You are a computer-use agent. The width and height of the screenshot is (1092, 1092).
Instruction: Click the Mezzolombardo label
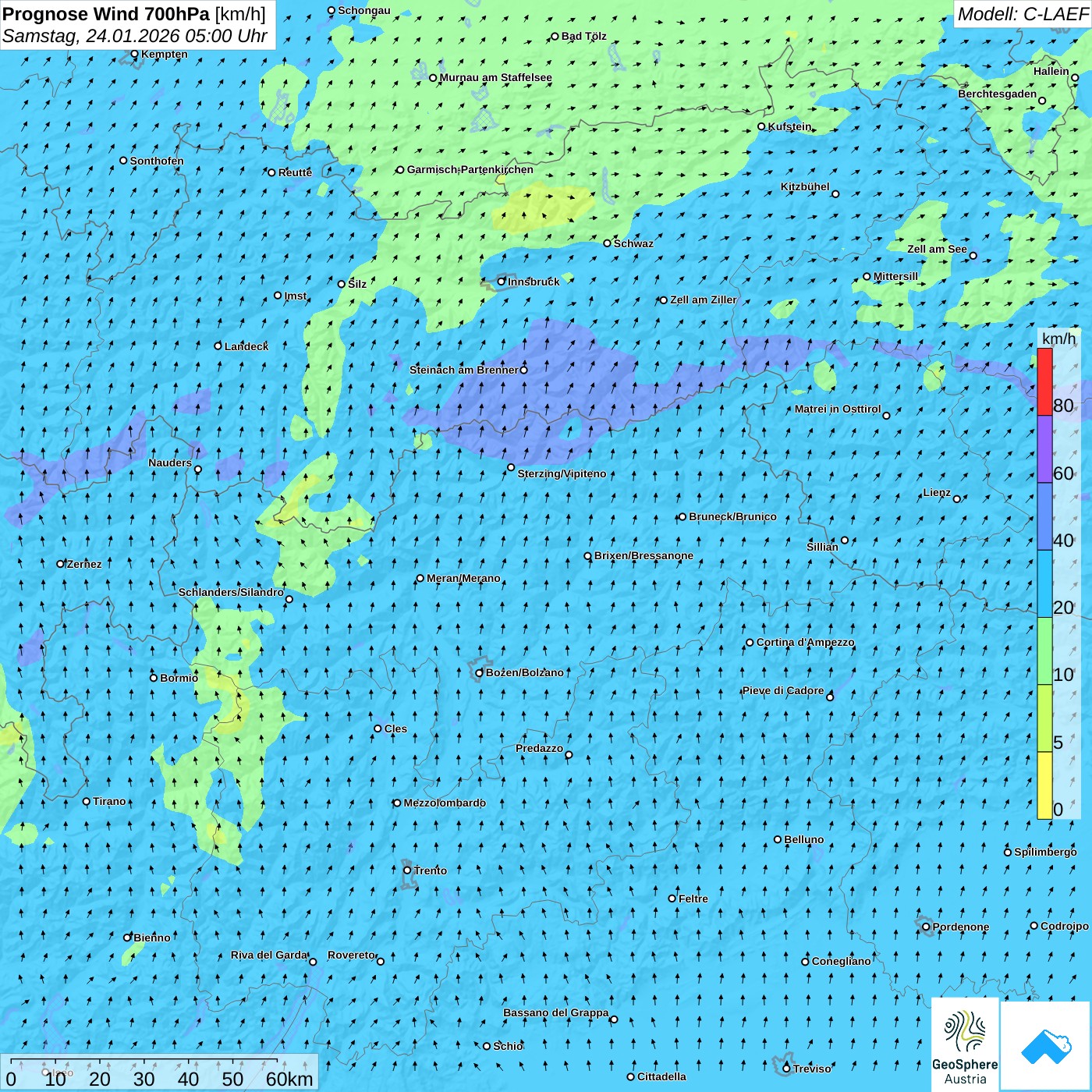[445, 803]
